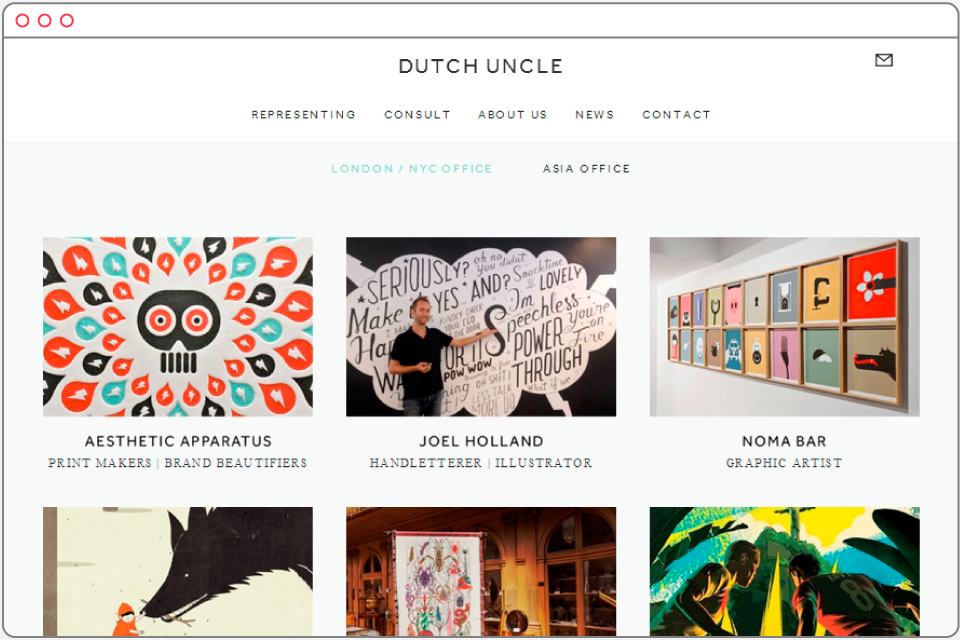
Task: Open the black wolf illustration thumbnail
Action: [x=178, y=571]
